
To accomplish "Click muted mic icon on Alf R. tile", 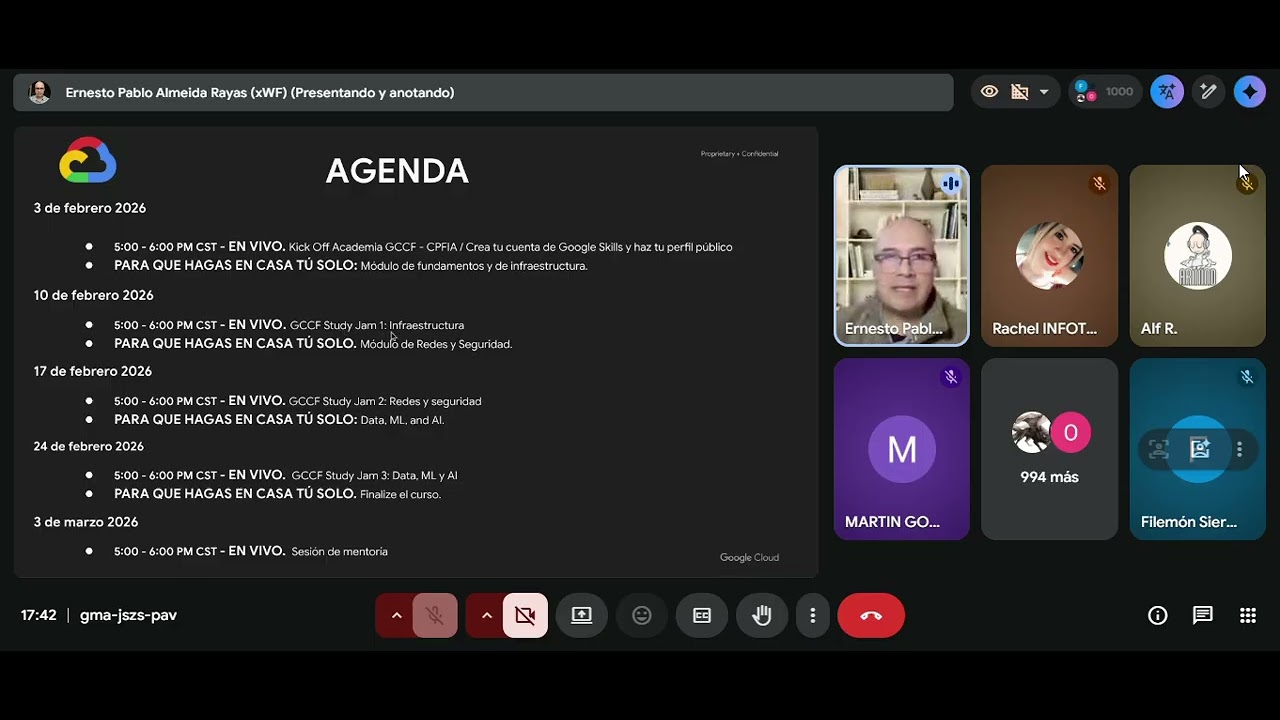I will [x=1247, y=184].
